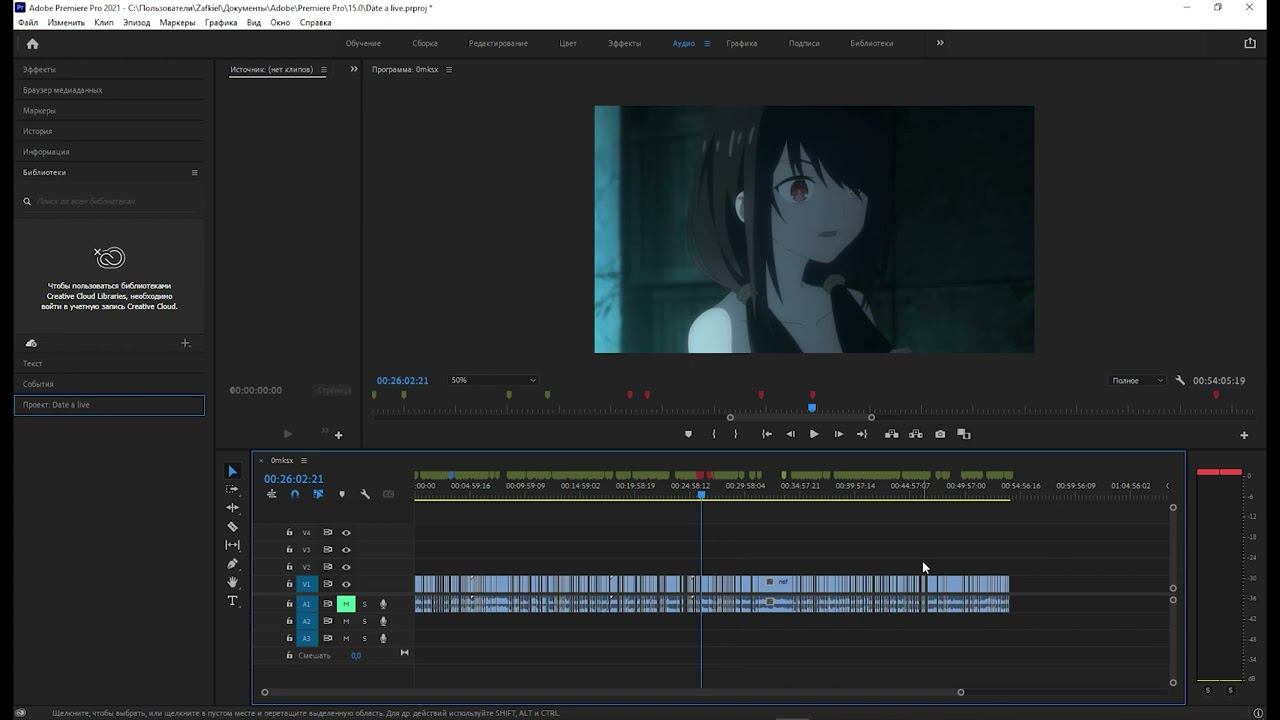1280x720 pixels.
Task: Show more workspaces overflow chevron
Action: (x=940, y=43)
